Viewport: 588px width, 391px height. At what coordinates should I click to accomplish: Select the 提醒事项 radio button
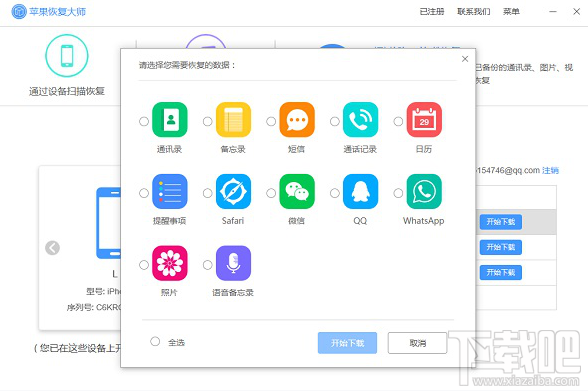pos(144,193)
